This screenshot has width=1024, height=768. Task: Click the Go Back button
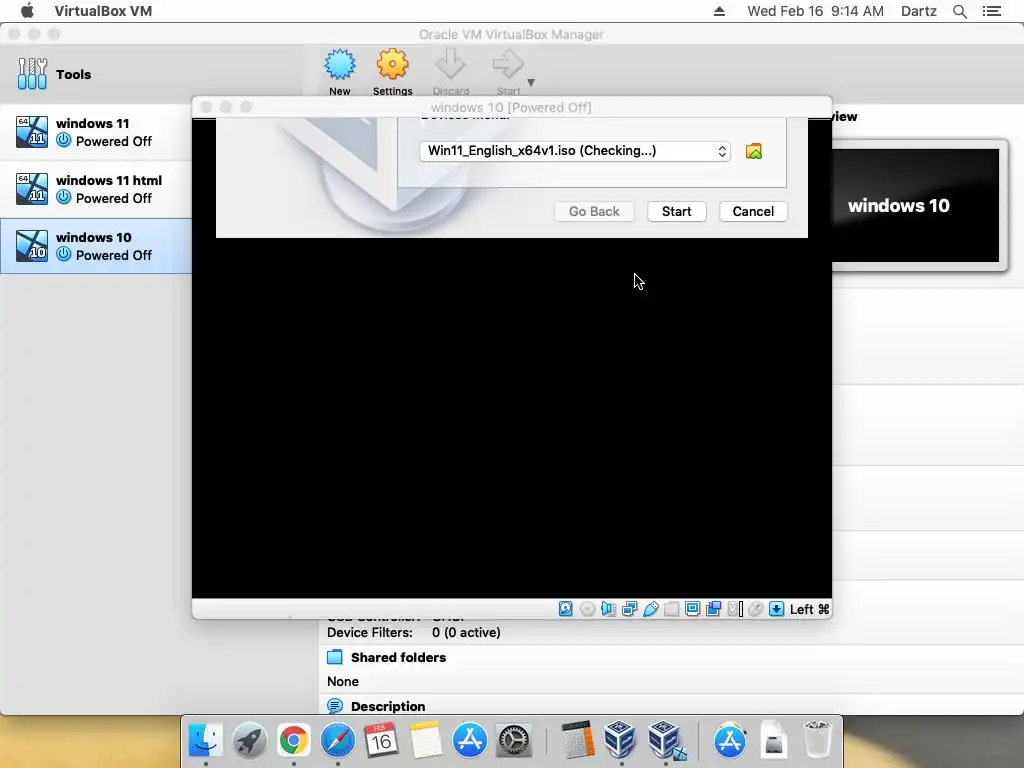tap(594, 212)
